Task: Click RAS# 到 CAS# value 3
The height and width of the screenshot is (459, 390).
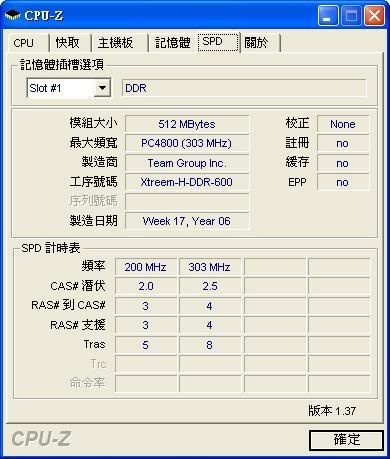Action: 146,306
